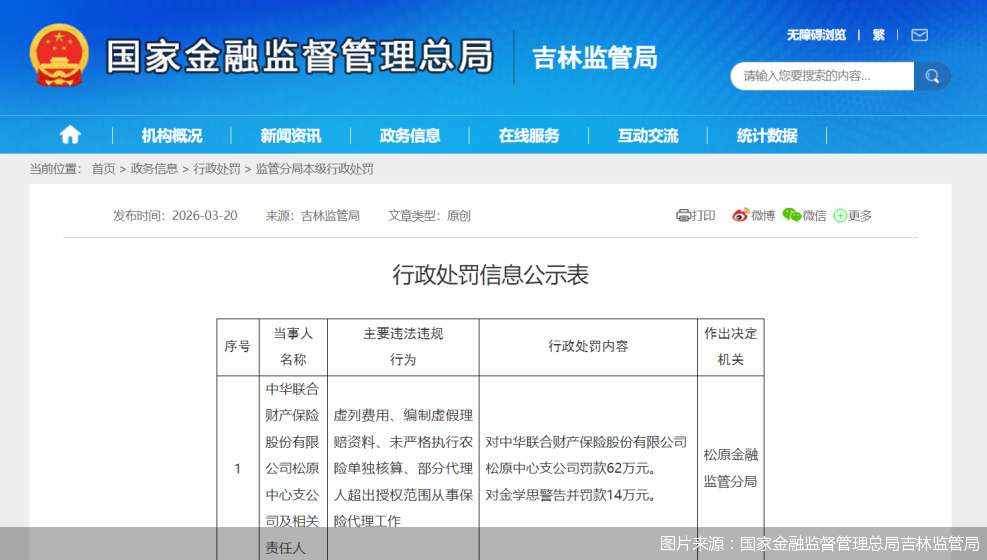Click the national emblem logo
987x560 pixels.
(59, 56)
